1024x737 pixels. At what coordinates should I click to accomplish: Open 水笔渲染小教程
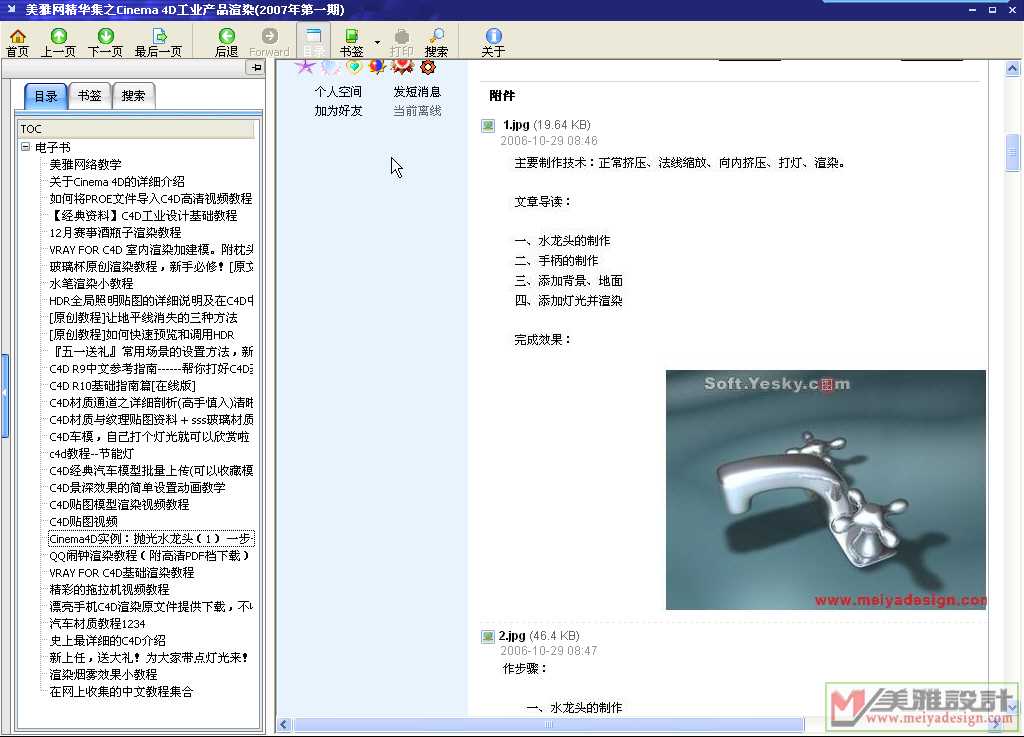tap(91, 283)
